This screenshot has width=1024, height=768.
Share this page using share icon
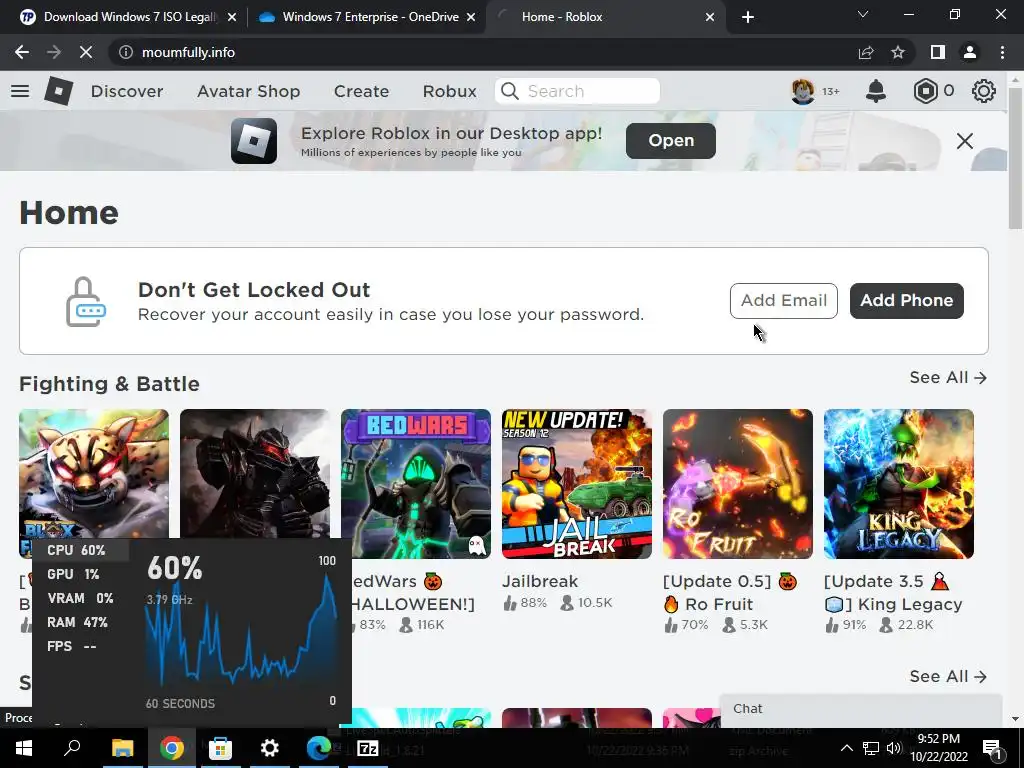tap(866, 52)
